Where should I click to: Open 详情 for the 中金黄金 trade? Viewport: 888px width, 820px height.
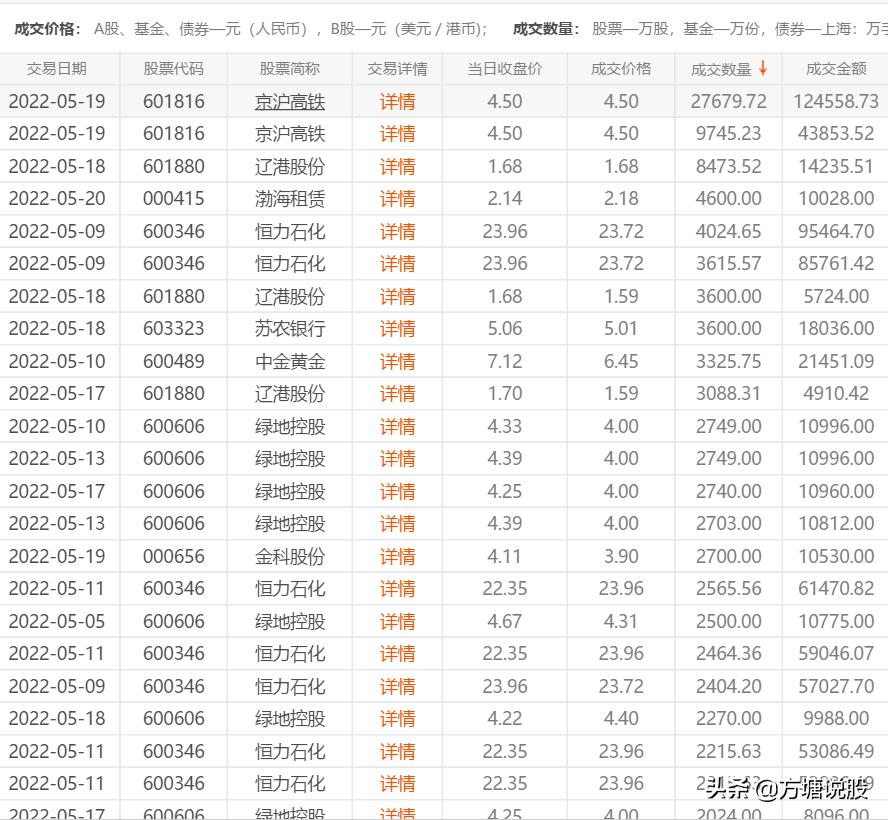point(397,361)
